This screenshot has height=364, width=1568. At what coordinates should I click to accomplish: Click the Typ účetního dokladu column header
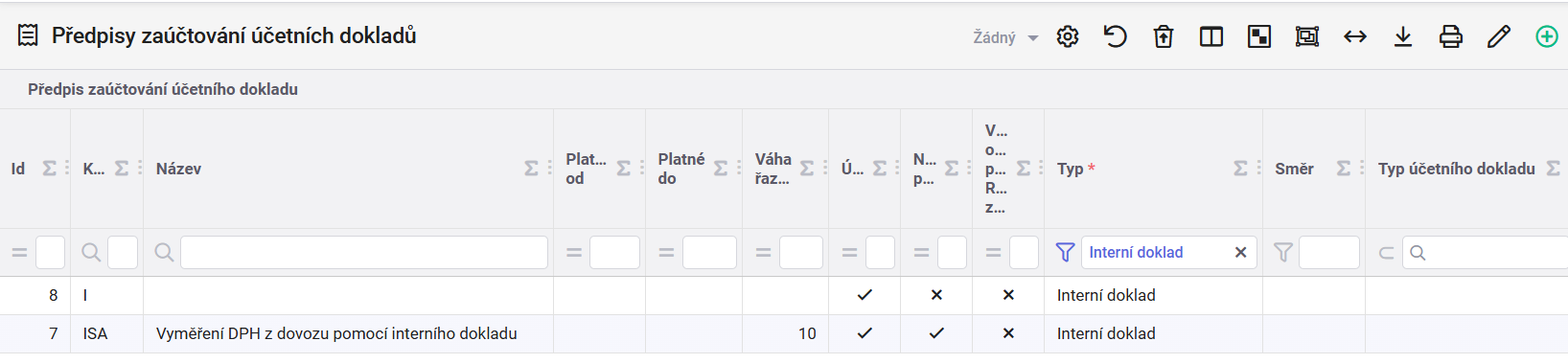(x=1456, y=169)
